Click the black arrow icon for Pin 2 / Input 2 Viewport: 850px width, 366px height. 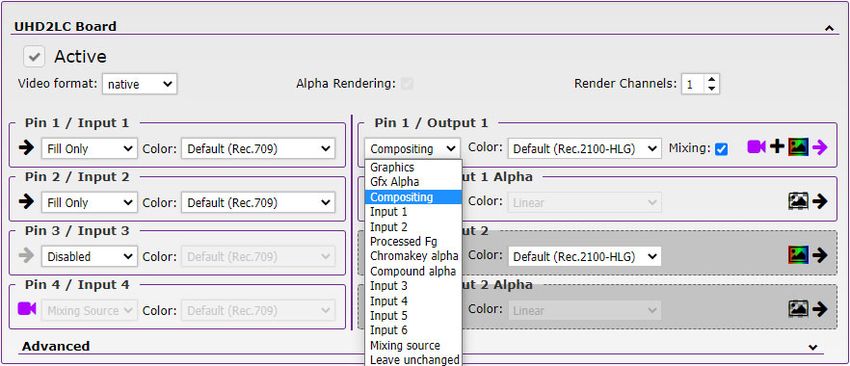(26, 202)
